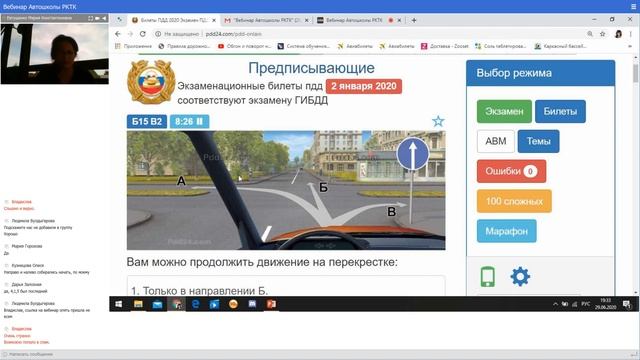Viewport: 640px width, 360px height.
Task: Open the Chrome three-dot menu
Action: (x=631, y=34)
